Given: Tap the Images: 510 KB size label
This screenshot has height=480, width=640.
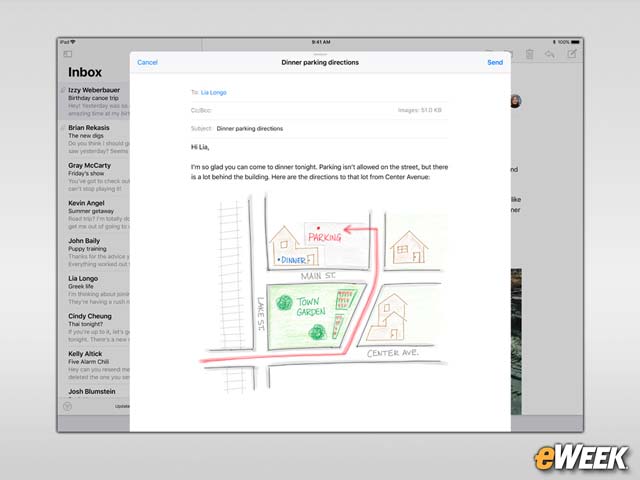Looking at the screenshot, I should pos(420,110).
